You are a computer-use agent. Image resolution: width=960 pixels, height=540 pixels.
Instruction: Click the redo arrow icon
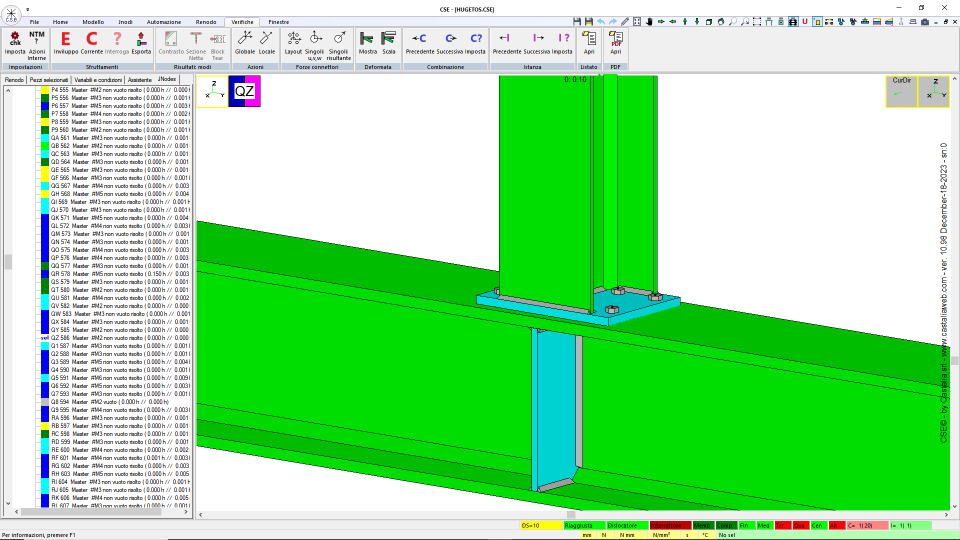click(x=613, y=21)
